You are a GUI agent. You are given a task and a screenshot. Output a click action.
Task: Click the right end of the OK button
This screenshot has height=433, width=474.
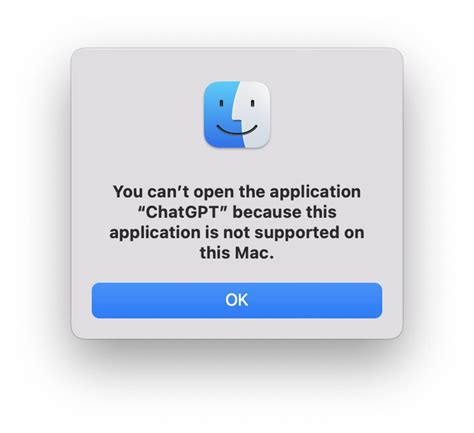pyautogui.click(x=373, y=300)
